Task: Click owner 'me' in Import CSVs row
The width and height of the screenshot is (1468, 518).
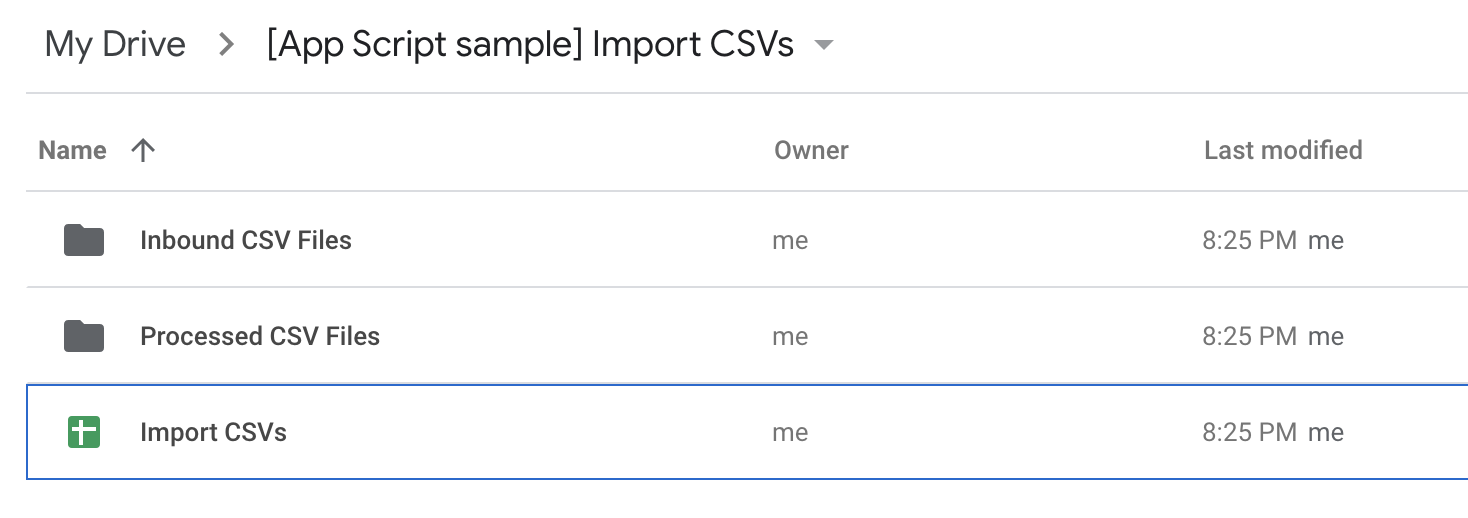Action: click(790, 432)
